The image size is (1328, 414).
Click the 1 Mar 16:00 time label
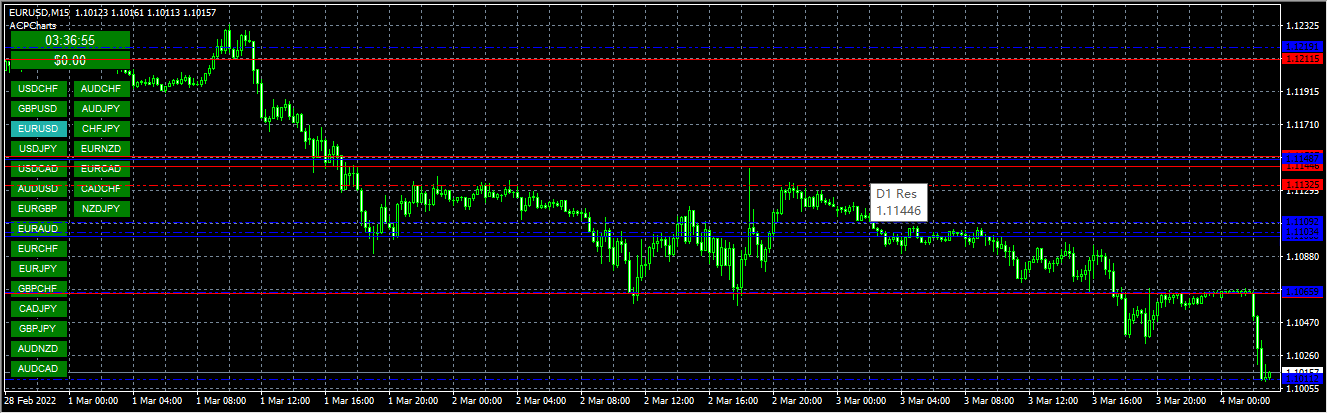click(349, 400)
